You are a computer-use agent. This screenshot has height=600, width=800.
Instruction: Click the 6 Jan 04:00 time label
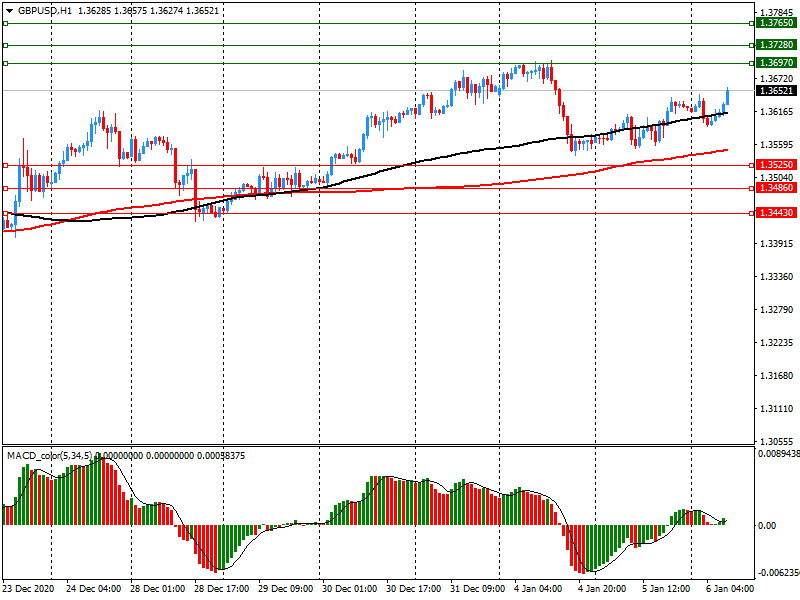pyautogui.click(x=730, y=589)
